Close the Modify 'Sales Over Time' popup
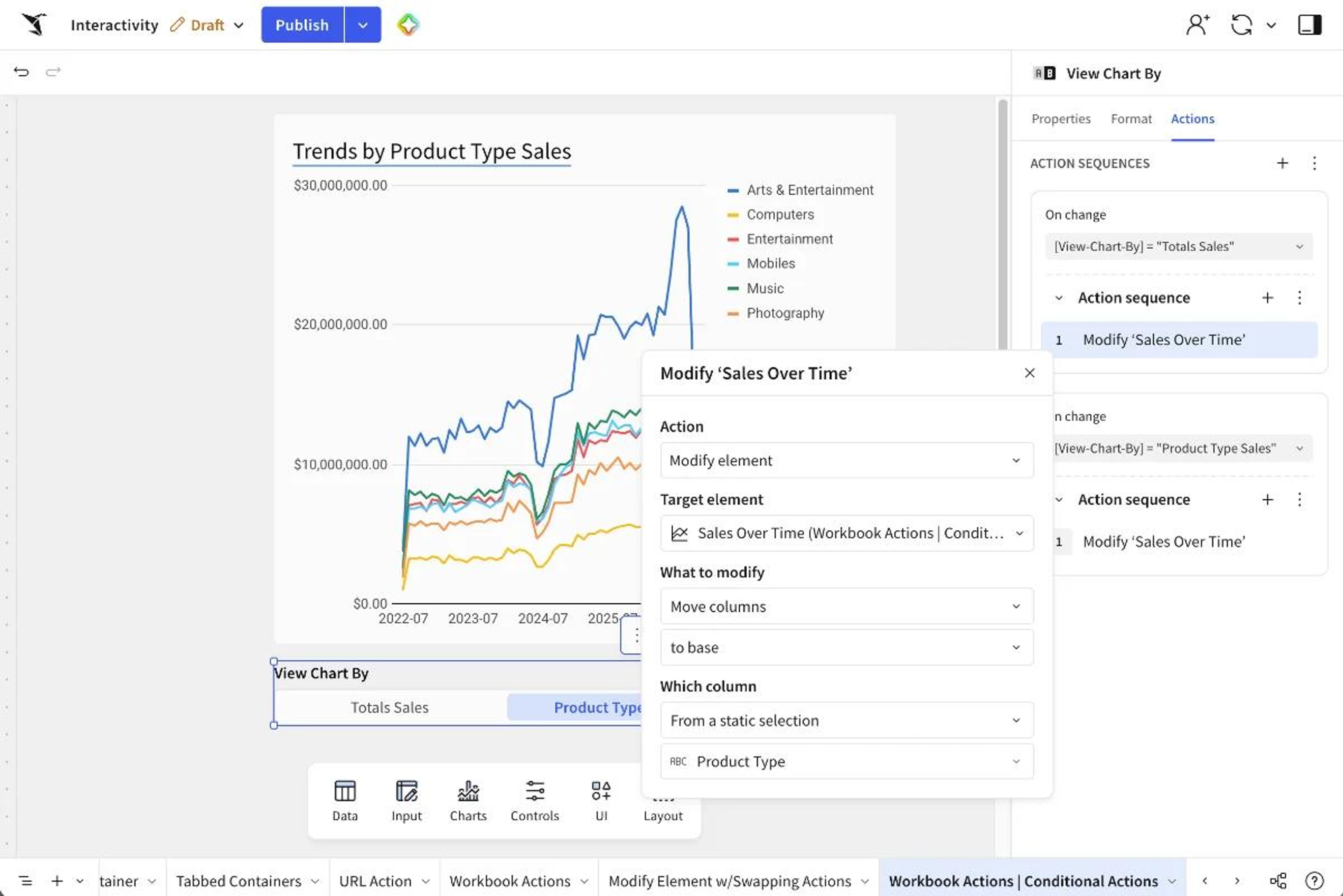 coord(1029,373)
